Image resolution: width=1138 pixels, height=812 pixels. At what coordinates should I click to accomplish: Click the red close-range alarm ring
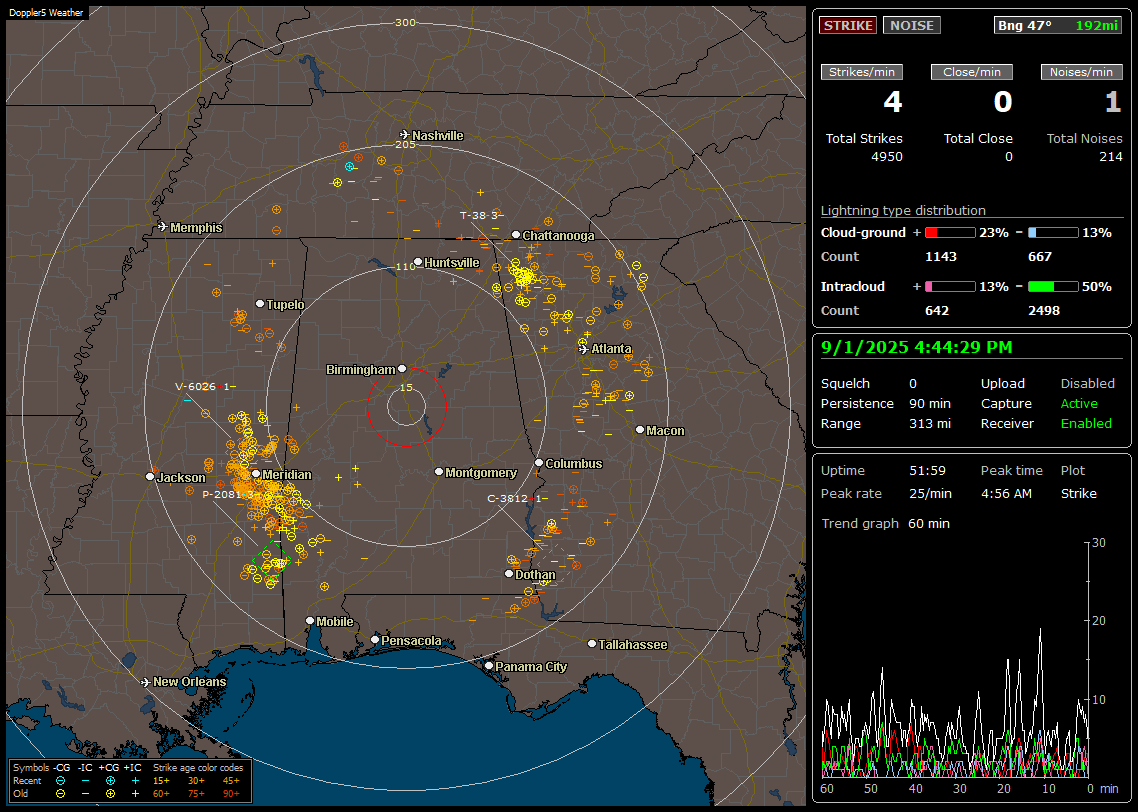(406, 407)
